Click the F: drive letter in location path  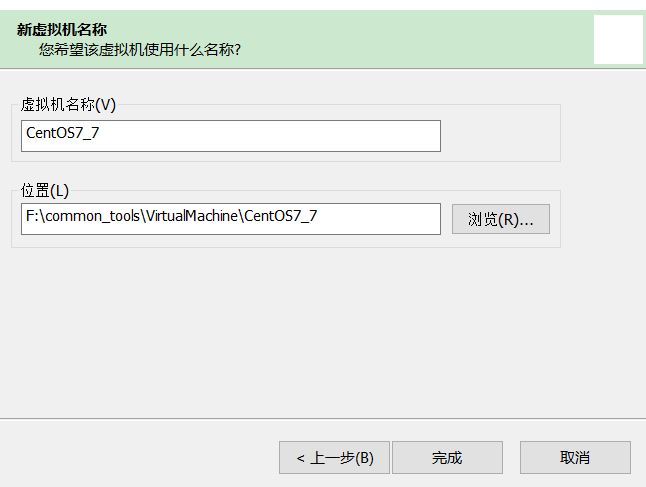(x=32, y=215)
